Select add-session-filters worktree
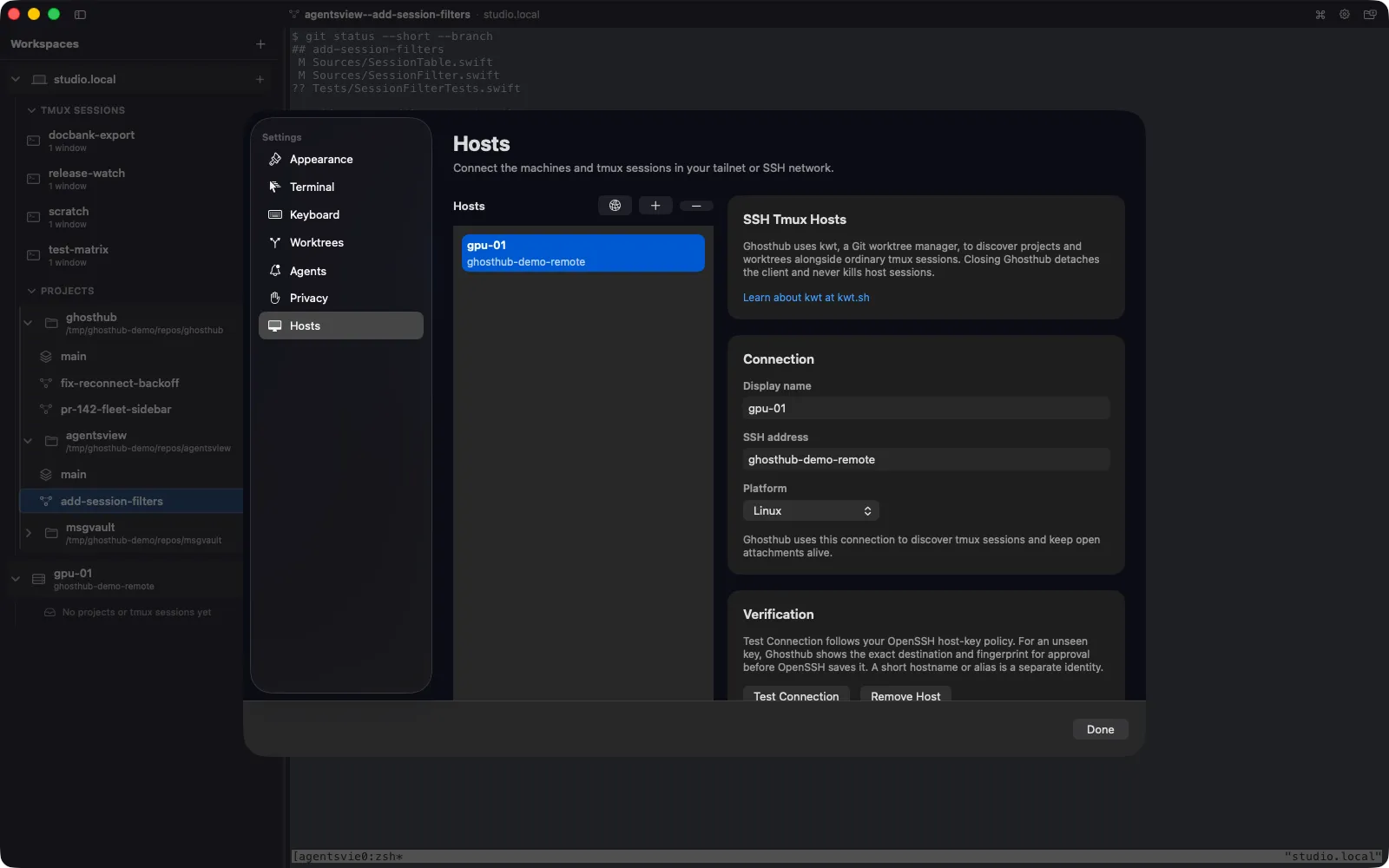 [x=130, y=501]
